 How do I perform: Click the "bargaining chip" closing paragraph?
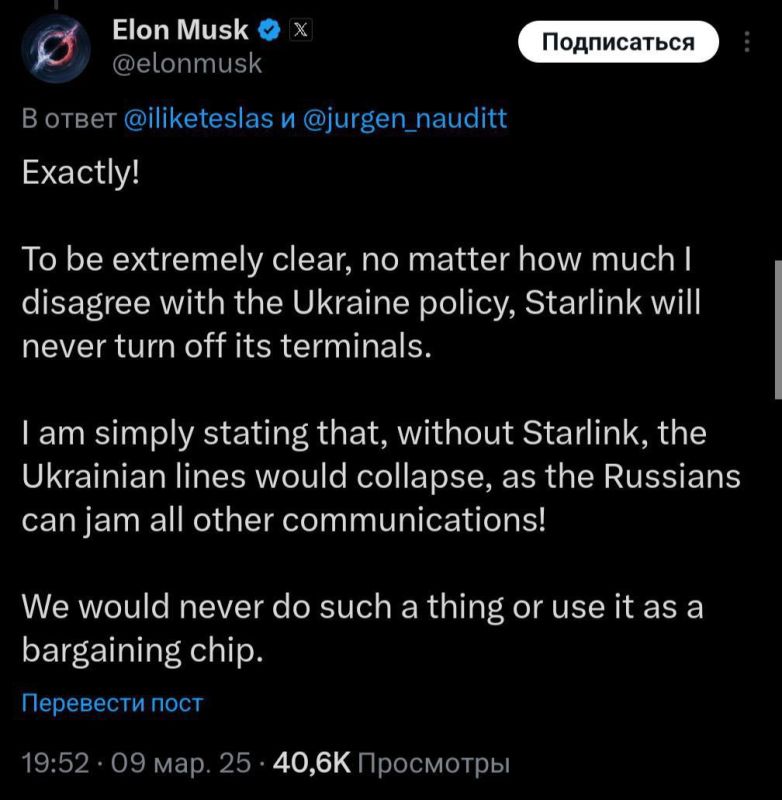coord(360,630)
